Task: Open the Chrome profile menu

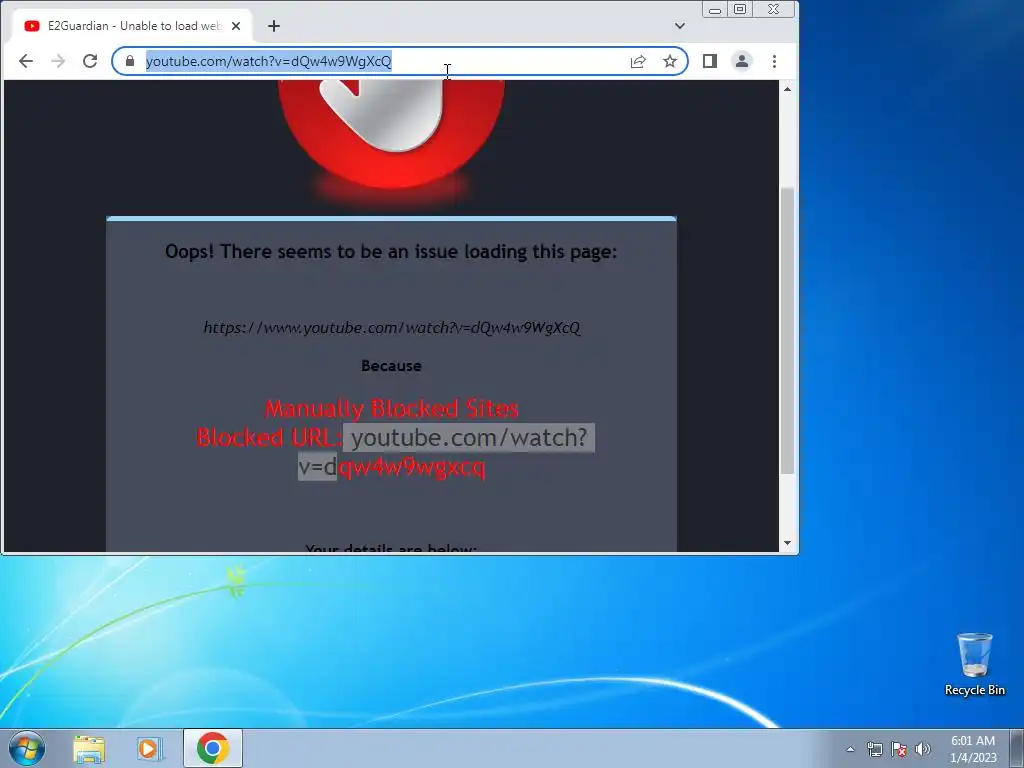Action: click(x=742, y=61)
